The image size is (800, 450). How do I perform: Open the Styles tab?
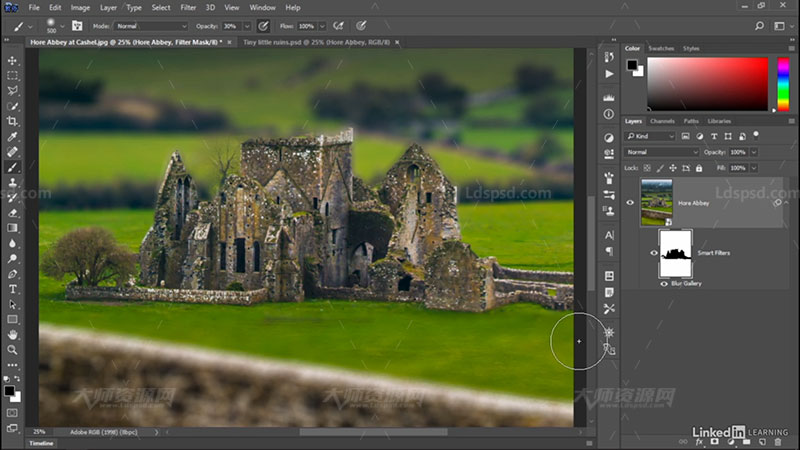(691, 48)
